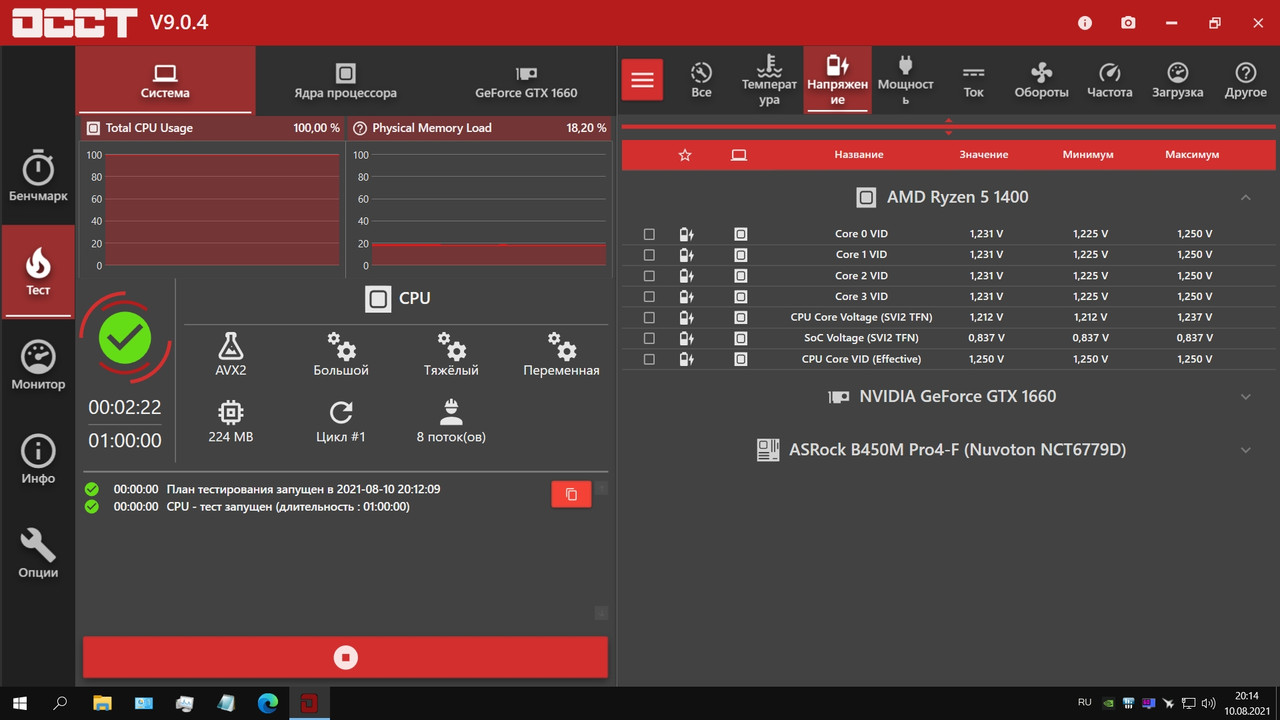Sort by the Минимум column header
The height and width of the screenshot is (720, 1280).
pyautogui.click(x=1088, y=155)
